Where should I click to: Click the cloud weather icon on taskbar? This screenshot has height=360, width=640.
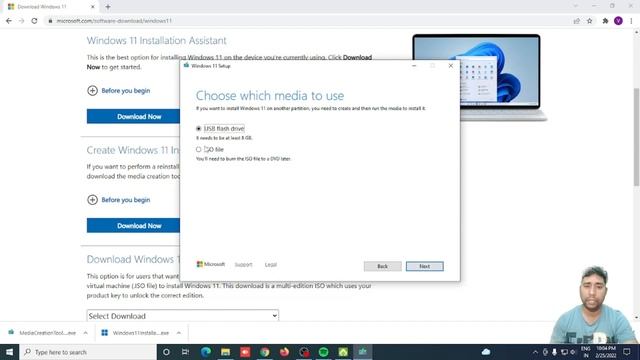(486, 352)
